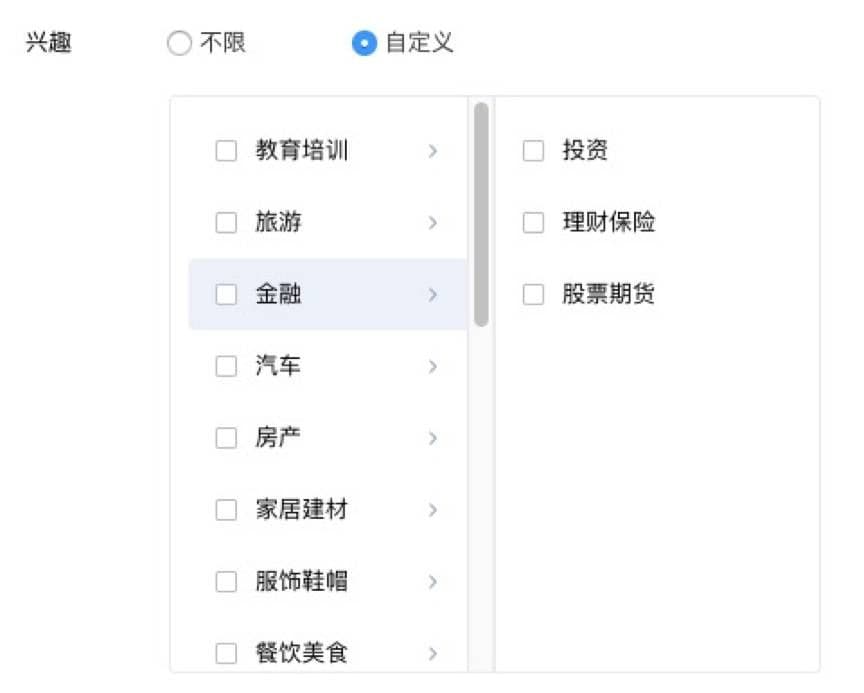Expand the 汽车 category chevron
The height and width of the screenshot is (693, 864).
[433, 366]
